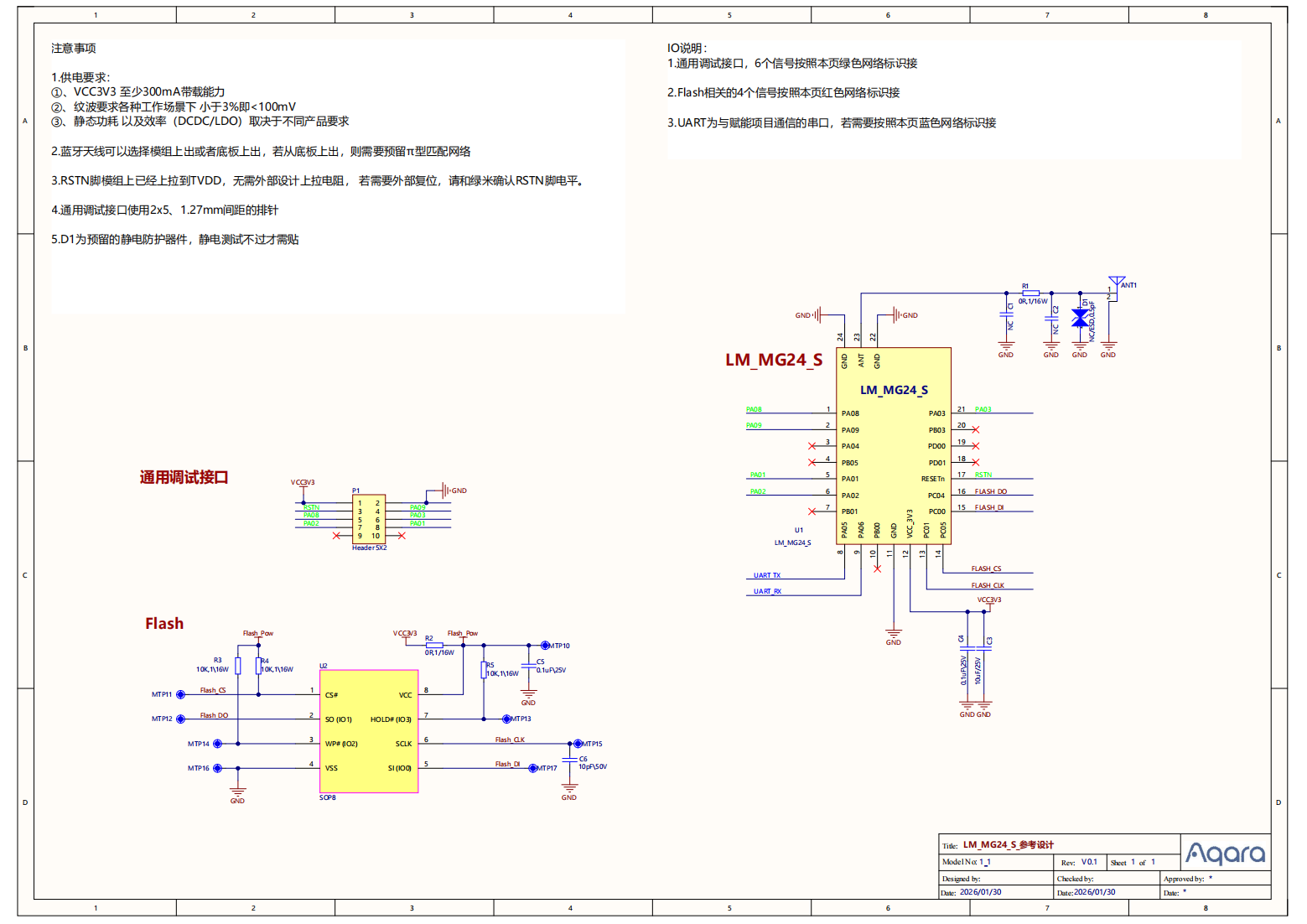1307x924 pixels.
Task: Select capacitor C4 below VCC3V3 rail
Action: click(967, 648)
